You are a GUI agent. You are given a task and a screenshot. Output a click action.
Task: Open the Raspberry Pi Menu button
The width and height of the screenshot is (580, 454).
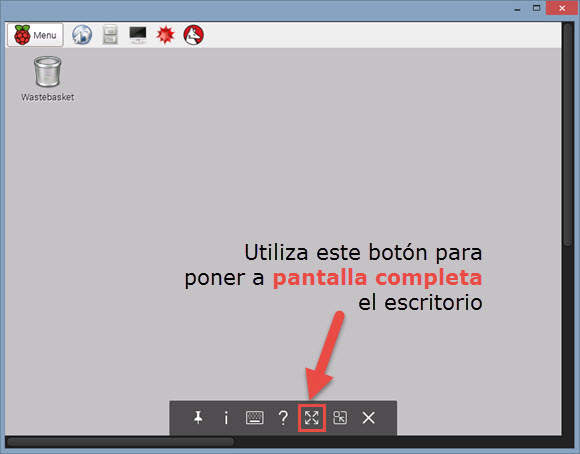(35, 35)
